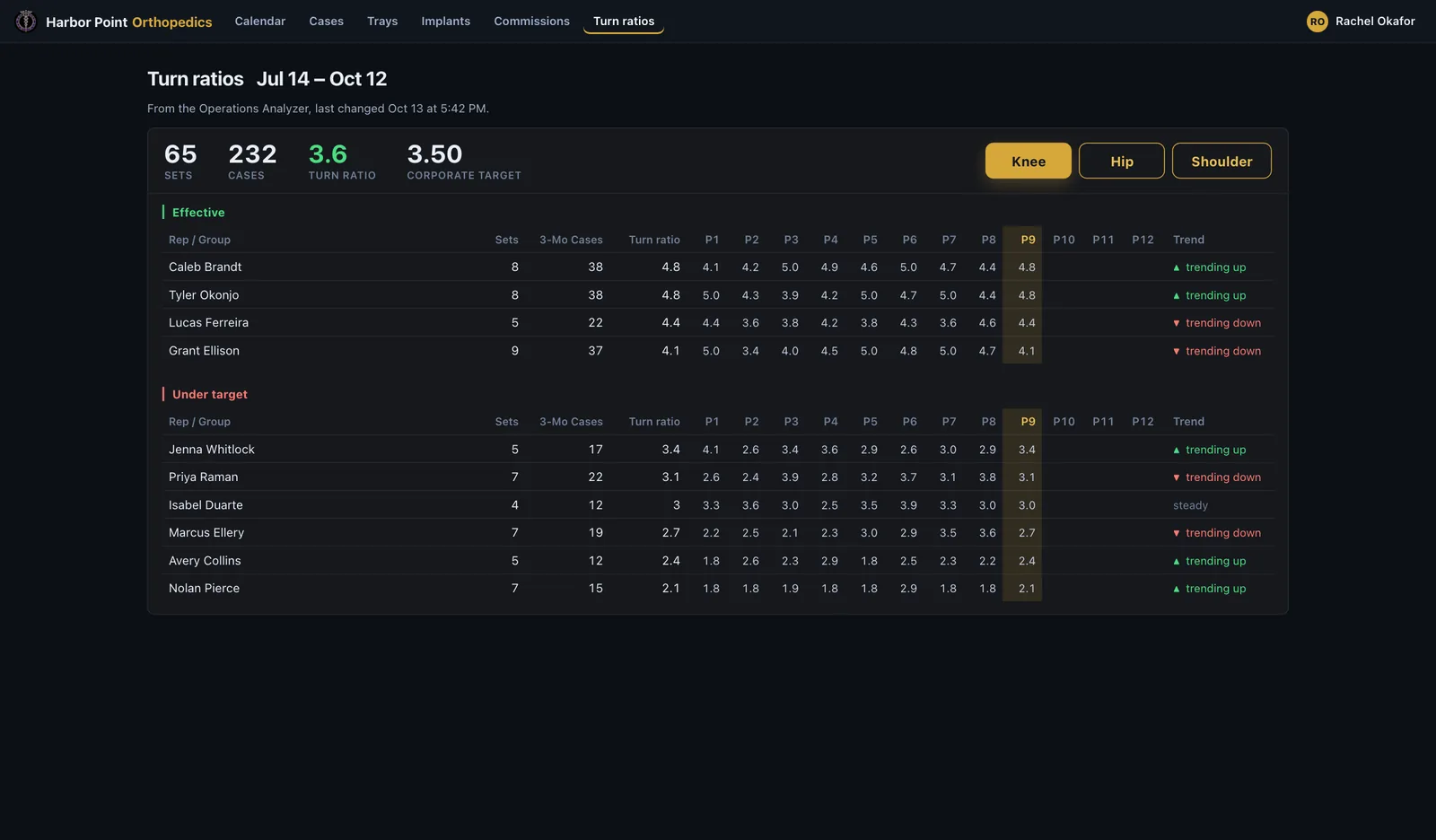Click the Effective section heading
1436x840 pixels.
(198, 213)
